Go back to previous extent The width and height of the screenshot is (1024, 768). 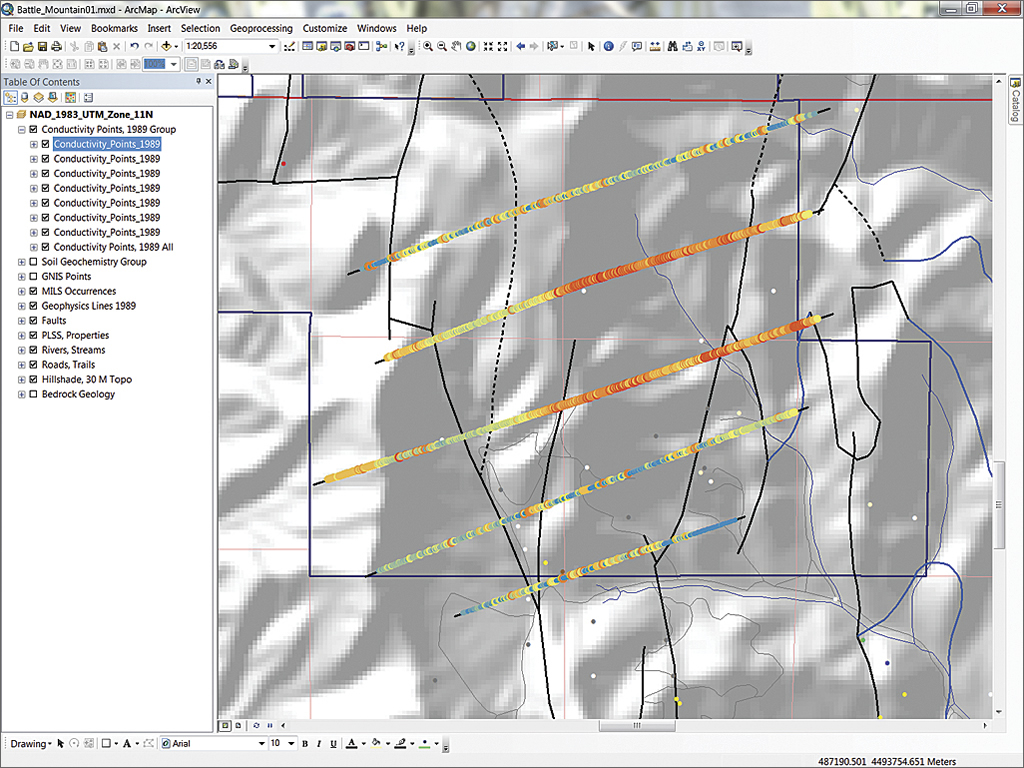(x=521, y=46)
